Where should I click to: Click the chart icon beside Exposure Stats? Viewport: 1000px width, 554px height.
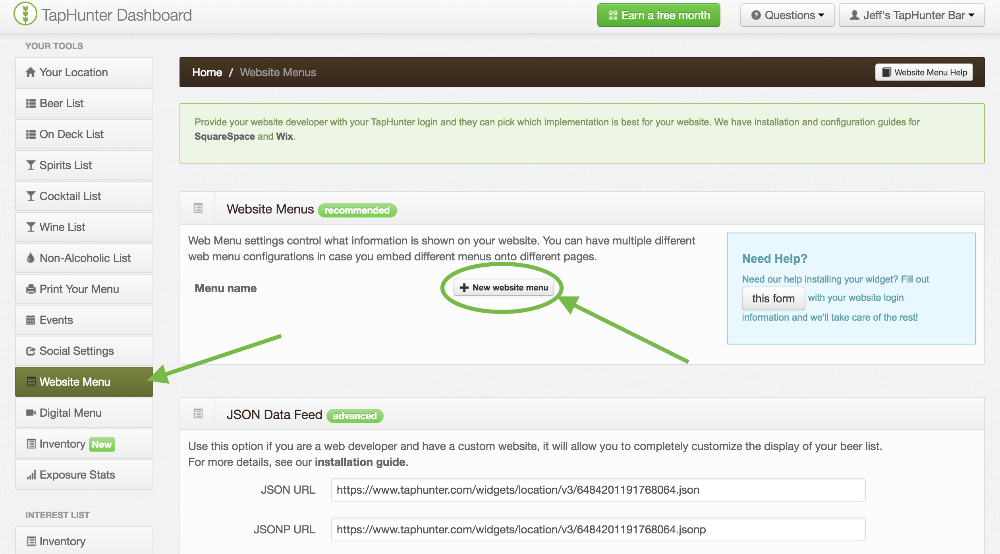coord(31,475)
